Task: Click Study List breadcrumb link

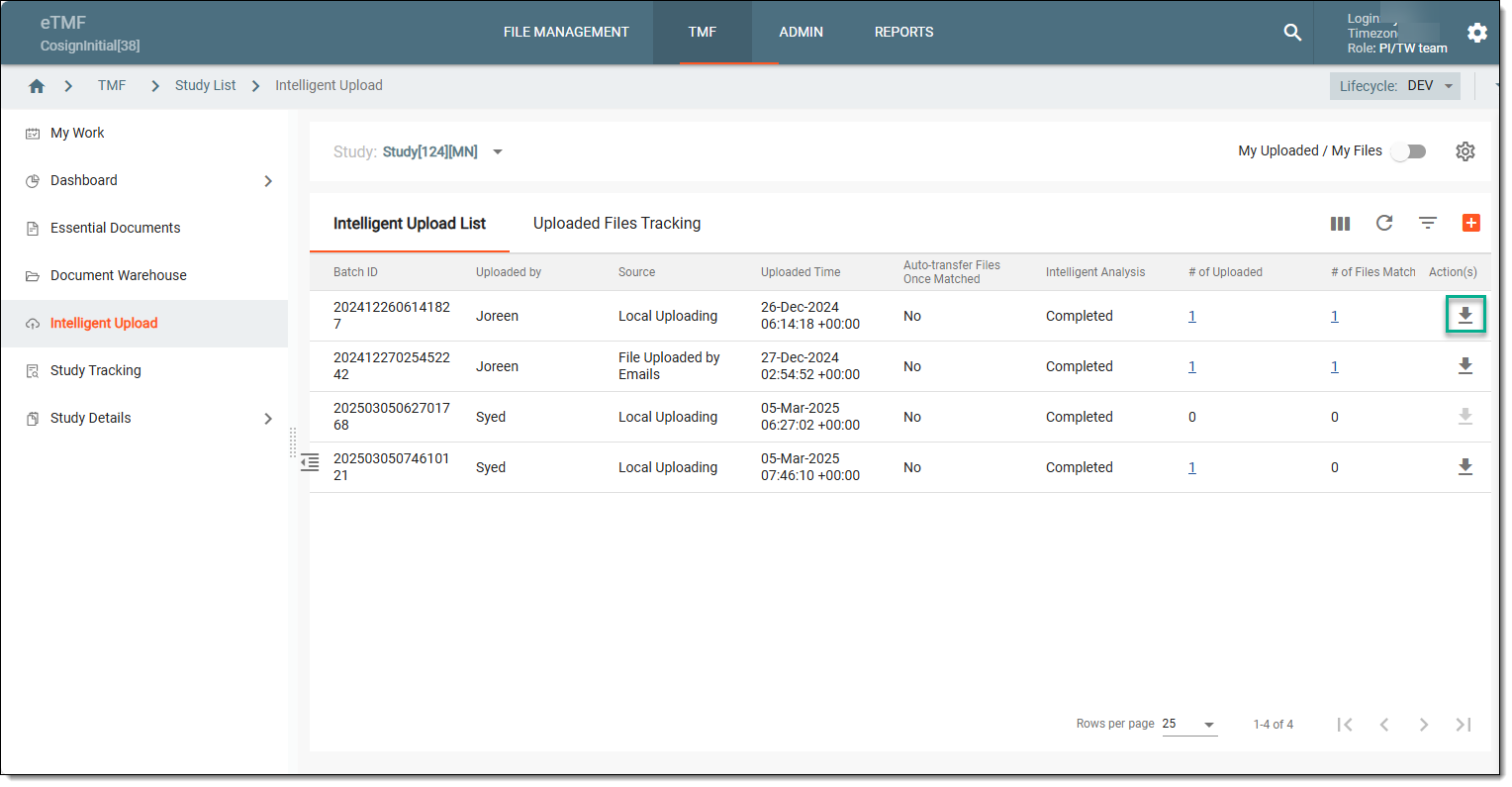Action: point(205,85)
